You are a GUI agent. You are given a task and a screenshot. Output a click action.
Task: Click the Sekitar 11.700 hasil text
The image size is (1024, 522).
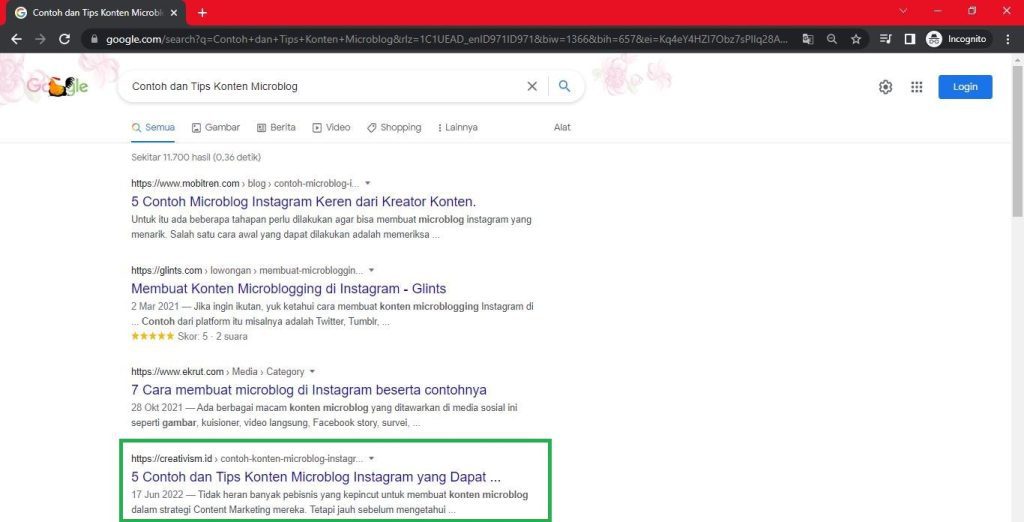tap(196, 157)
